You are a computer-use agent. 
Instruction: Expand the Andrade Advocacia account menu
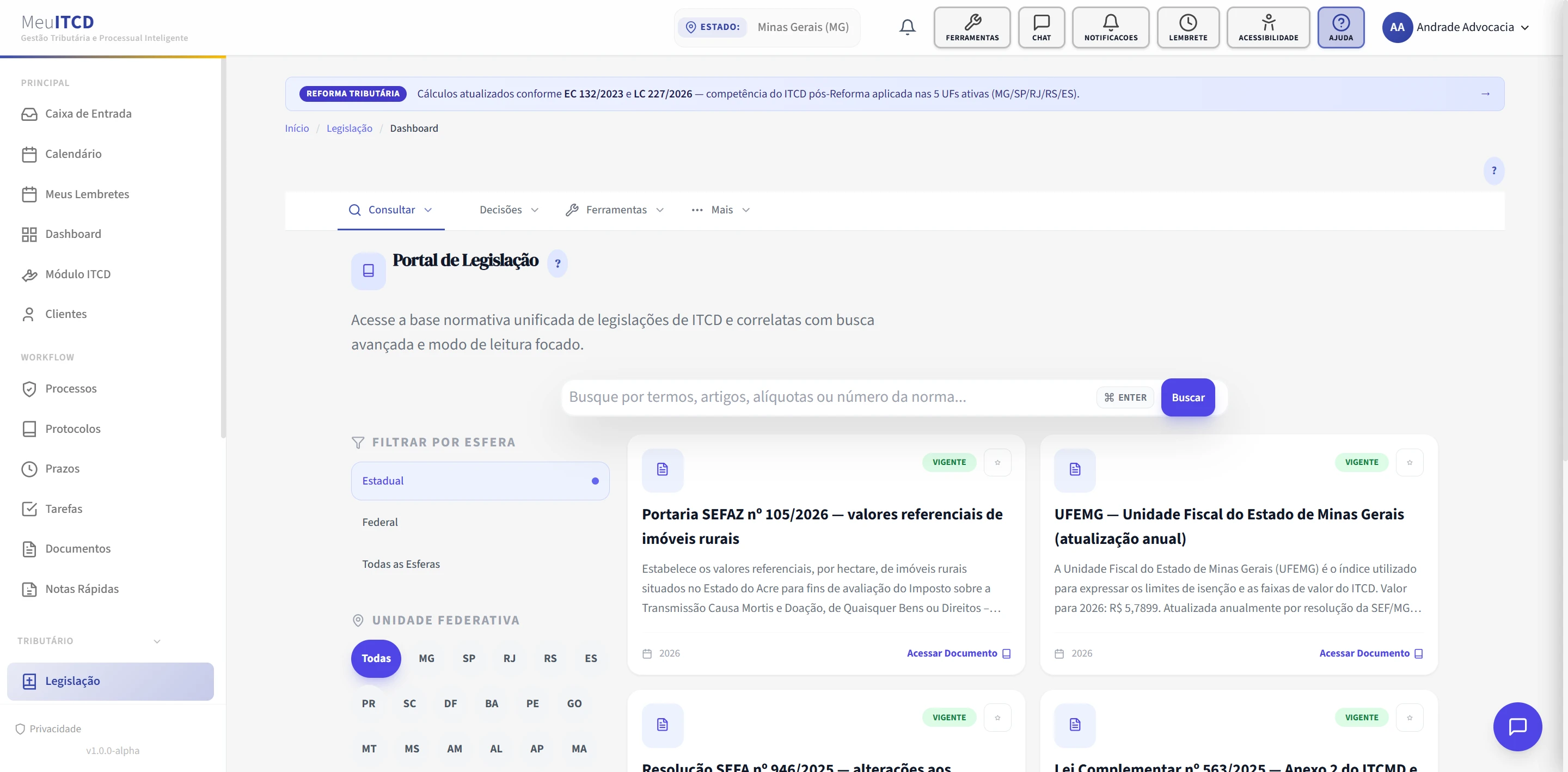click(x=1455, y=27)
